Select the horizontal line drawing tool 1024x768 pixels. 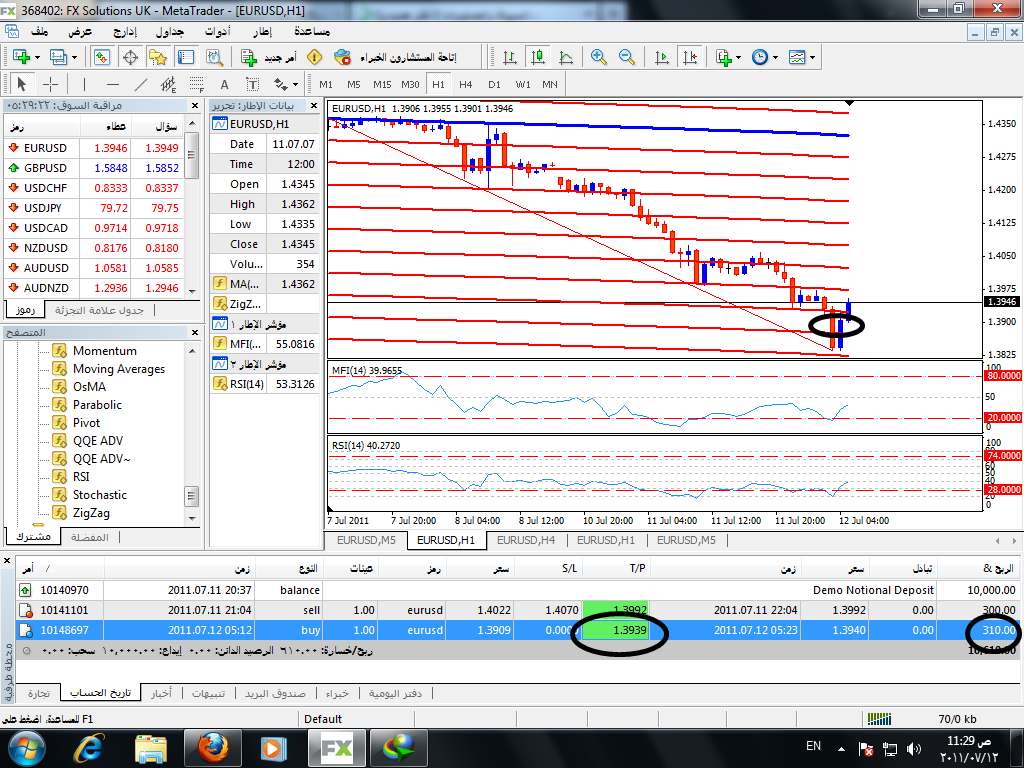coord(113,84)
